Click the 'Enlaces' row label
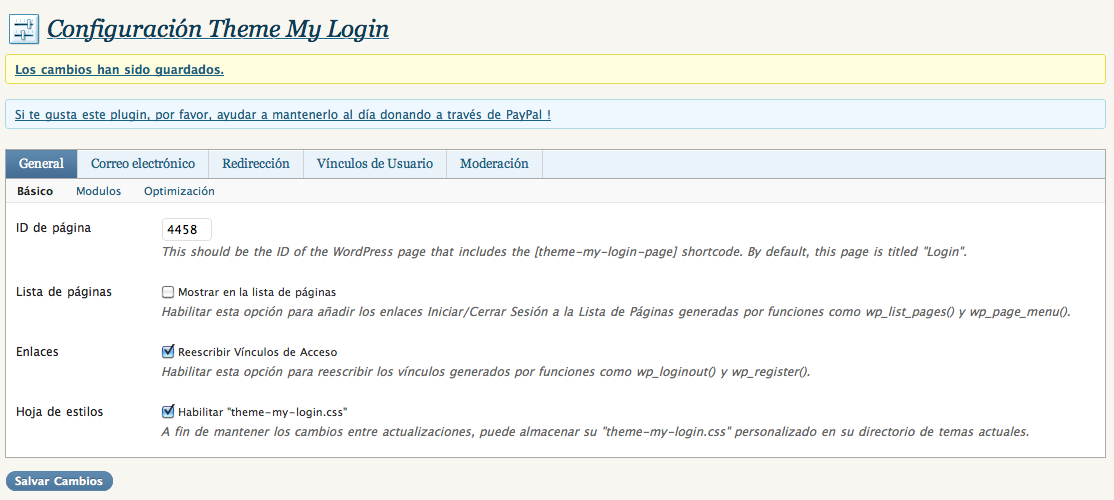1114x500 pixels. [38, 352]
